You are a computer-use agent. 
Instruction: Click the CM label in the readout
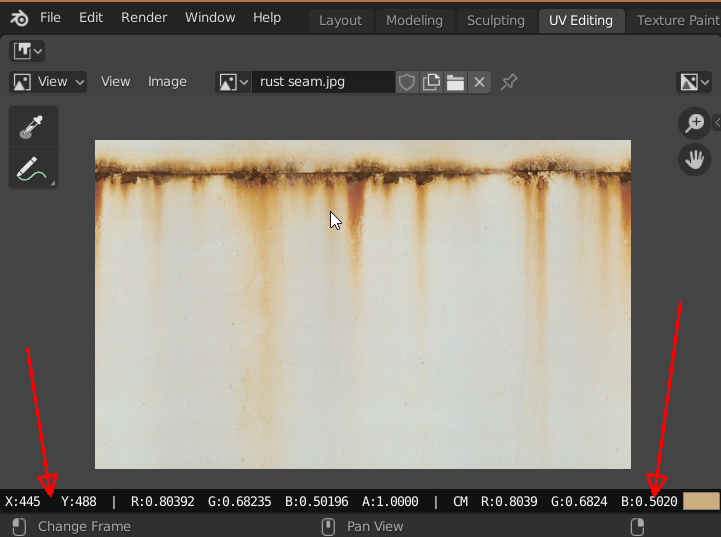pyautogui.click(x=460, y=501)
